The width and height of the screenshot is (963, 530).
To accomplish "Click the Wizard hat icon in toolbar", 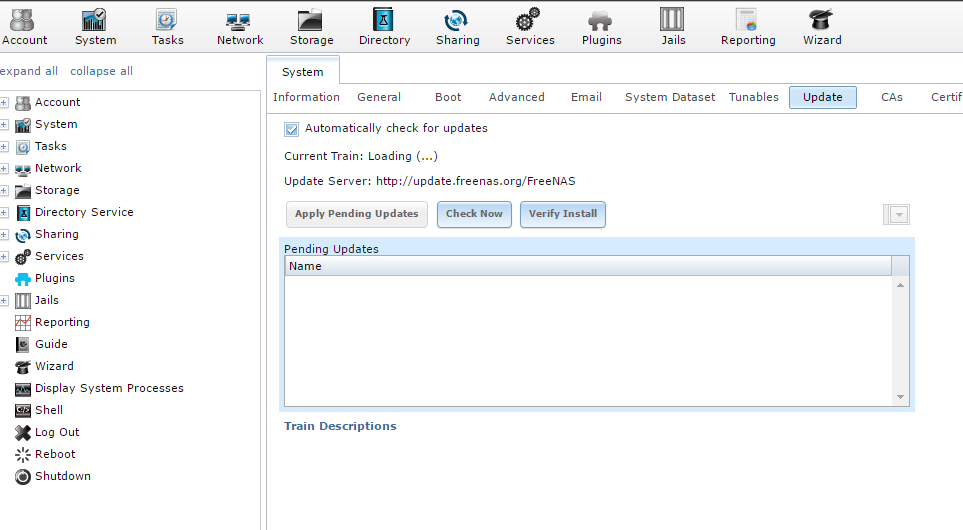I will 821,20.
